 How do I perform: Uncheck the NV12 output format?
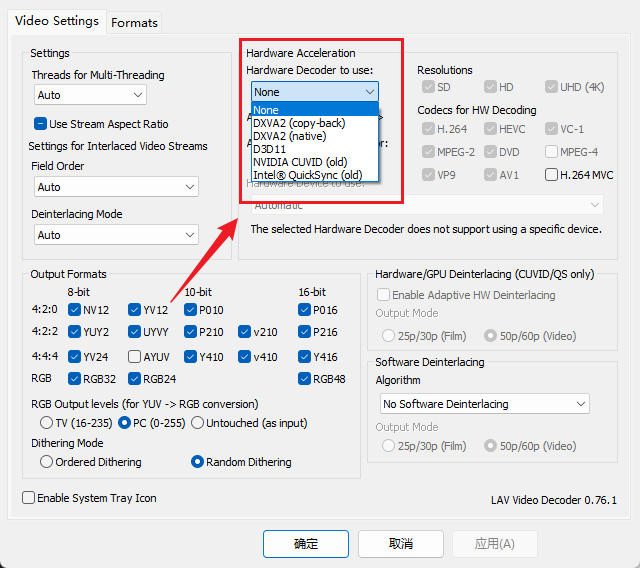[x=75, y=310]
